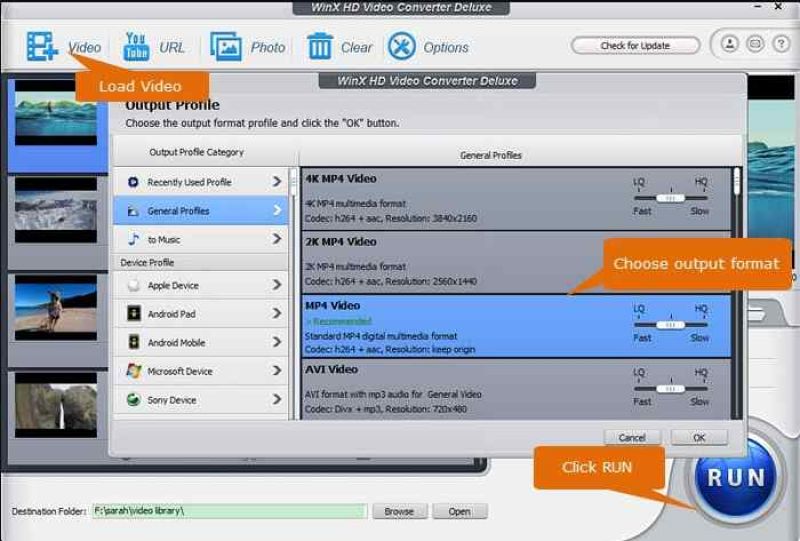The height and width of the screenshot is (541, 800).
Task: Open the YouTube URL downloader icon
Action: 136,47
